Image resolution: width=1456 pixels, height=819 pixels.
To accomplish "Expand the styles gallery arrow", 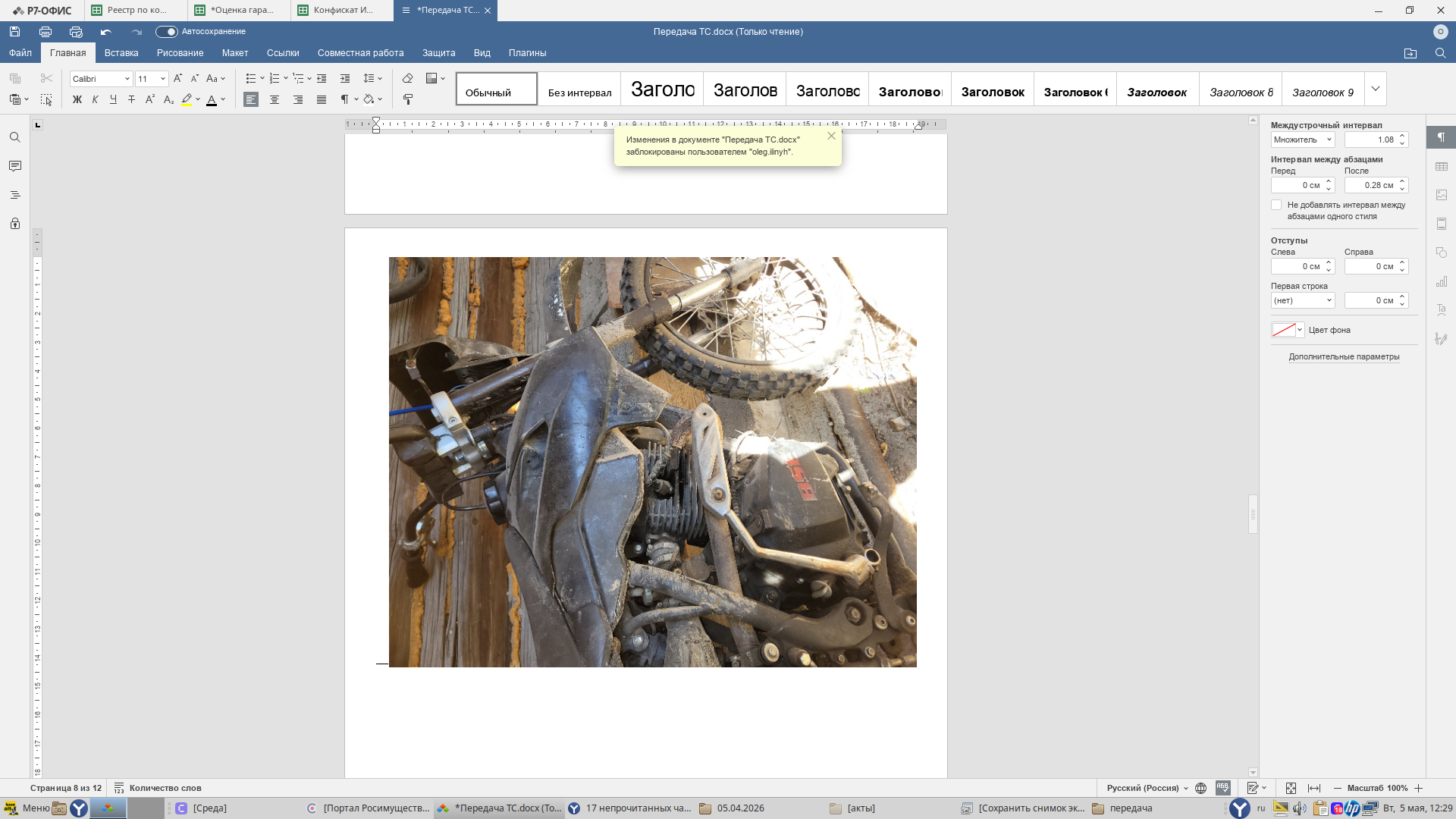I will click(x=1376, y=89).
